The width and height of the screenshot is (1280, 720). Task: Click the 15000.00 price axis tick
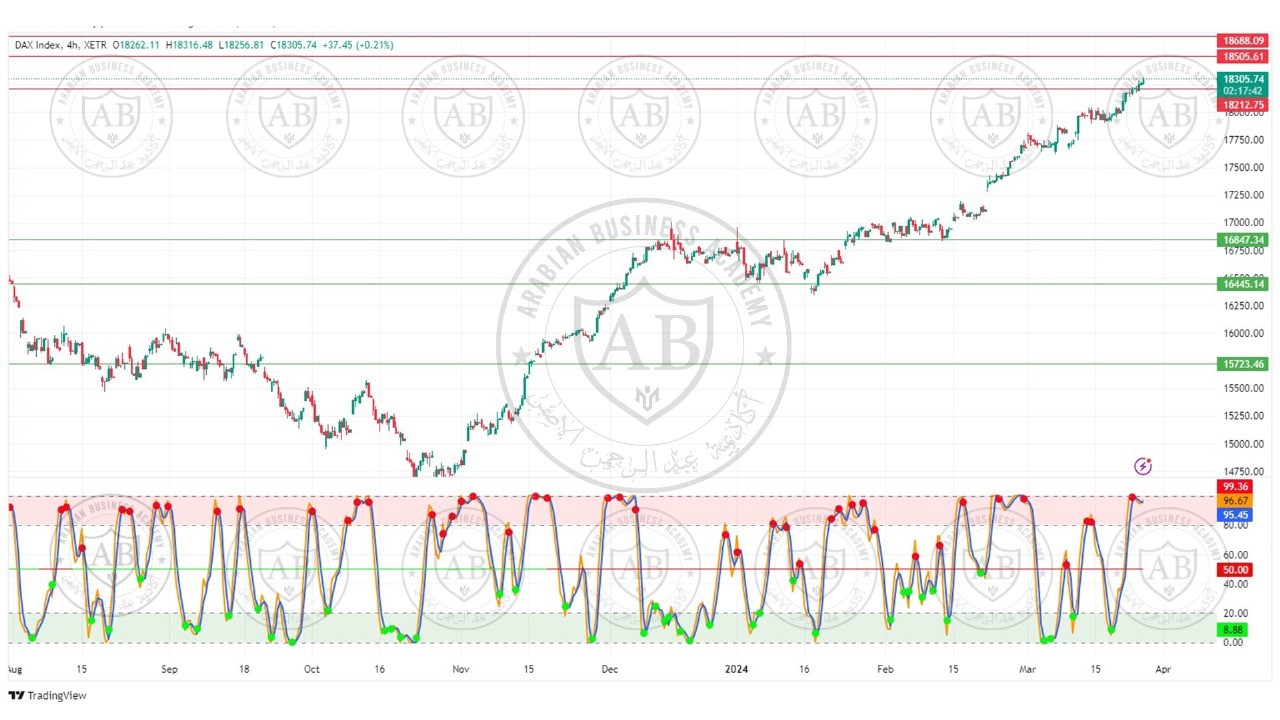pyautogui.click(x=1243, y=445)
